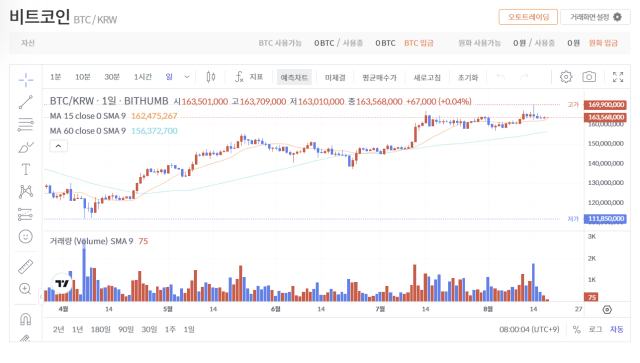Image resolution: width=640 pixels, height=363 pixels.
Task: Take a chart snapshot with camera icon
Action: tap(589, 77)
